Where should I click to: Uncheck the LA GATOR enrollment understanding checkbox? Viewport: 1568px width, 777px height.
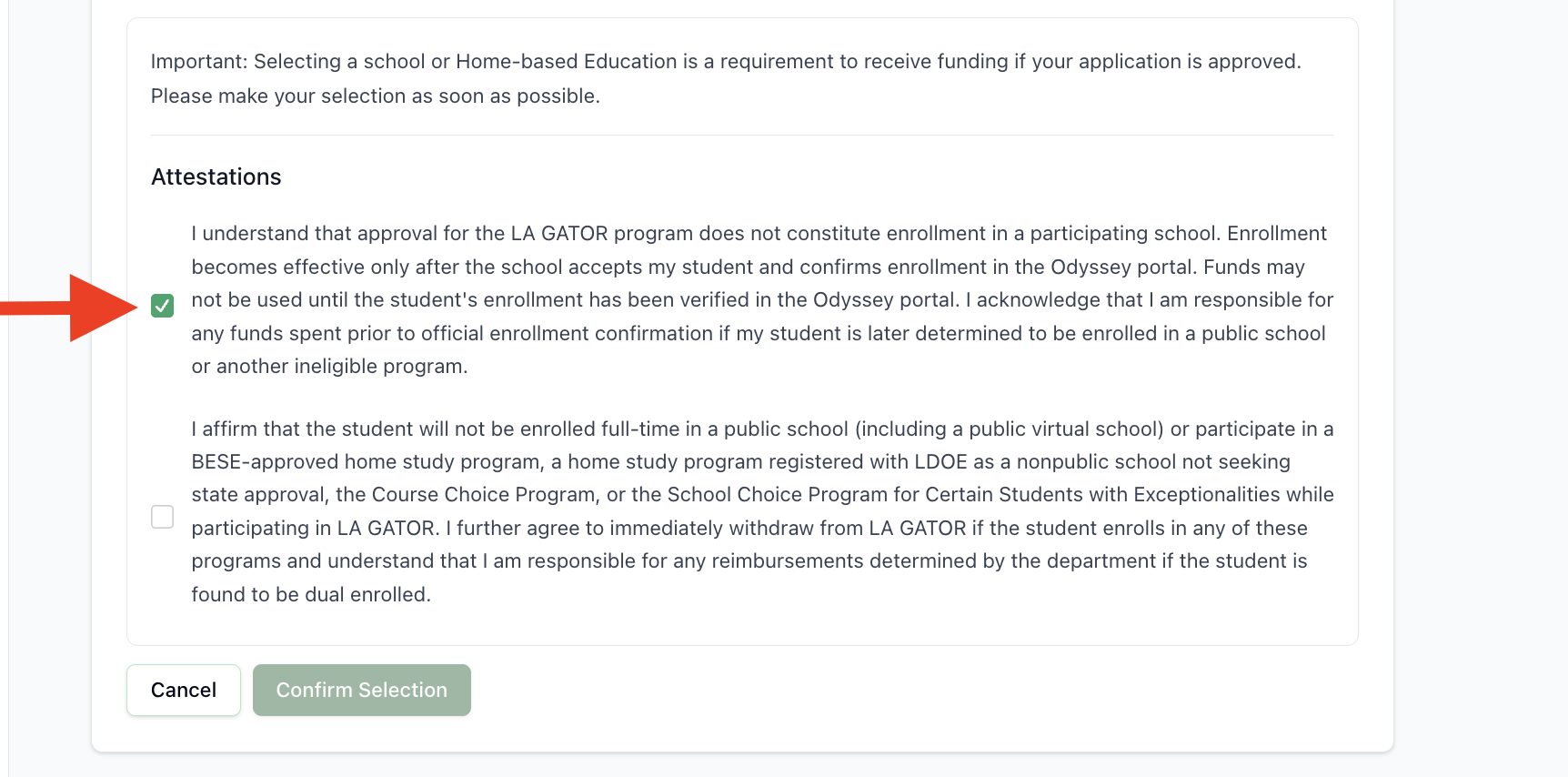pos(162,306)
